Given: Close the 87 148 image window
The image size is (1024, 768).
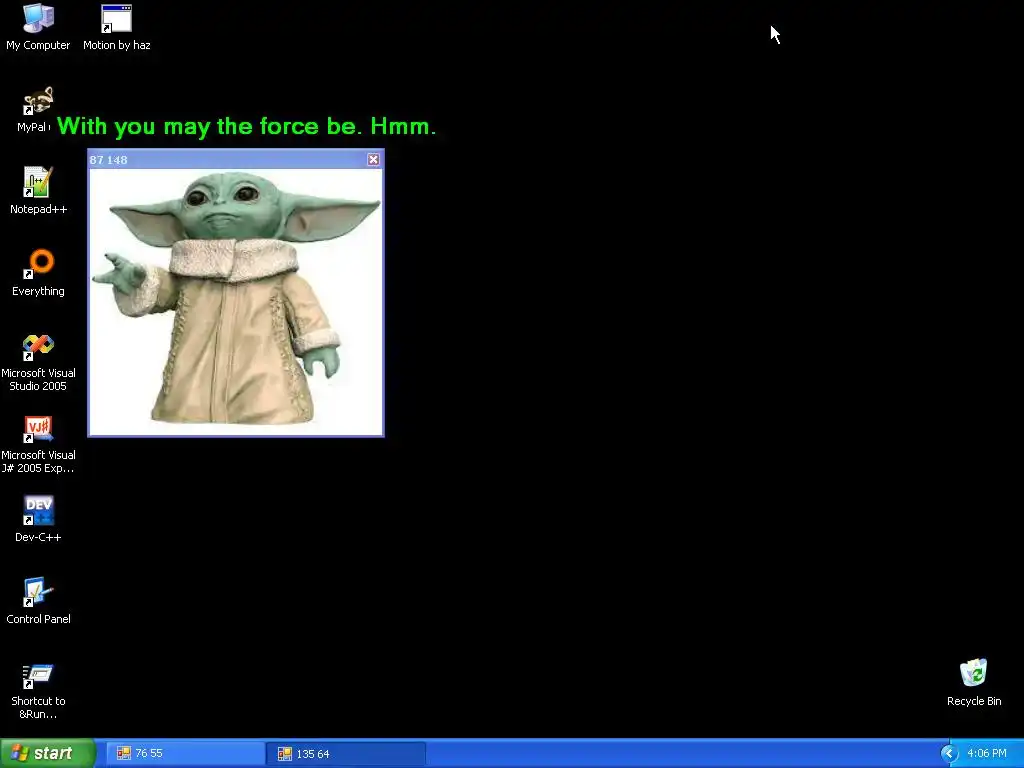Looking at the screenshot, I should (x=374, y=159).
